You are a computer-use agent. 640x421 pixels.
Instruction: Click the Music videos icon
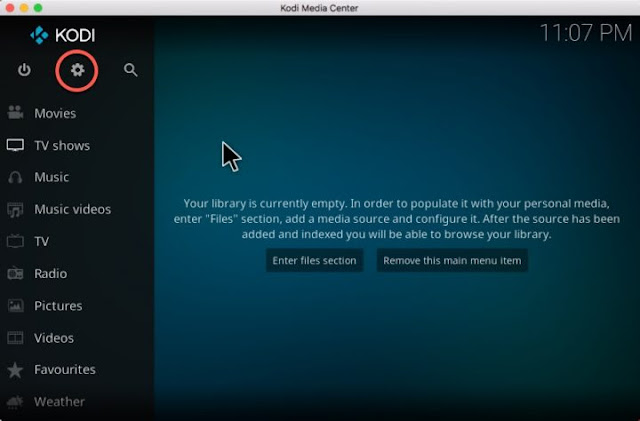(x=15, y=209)
